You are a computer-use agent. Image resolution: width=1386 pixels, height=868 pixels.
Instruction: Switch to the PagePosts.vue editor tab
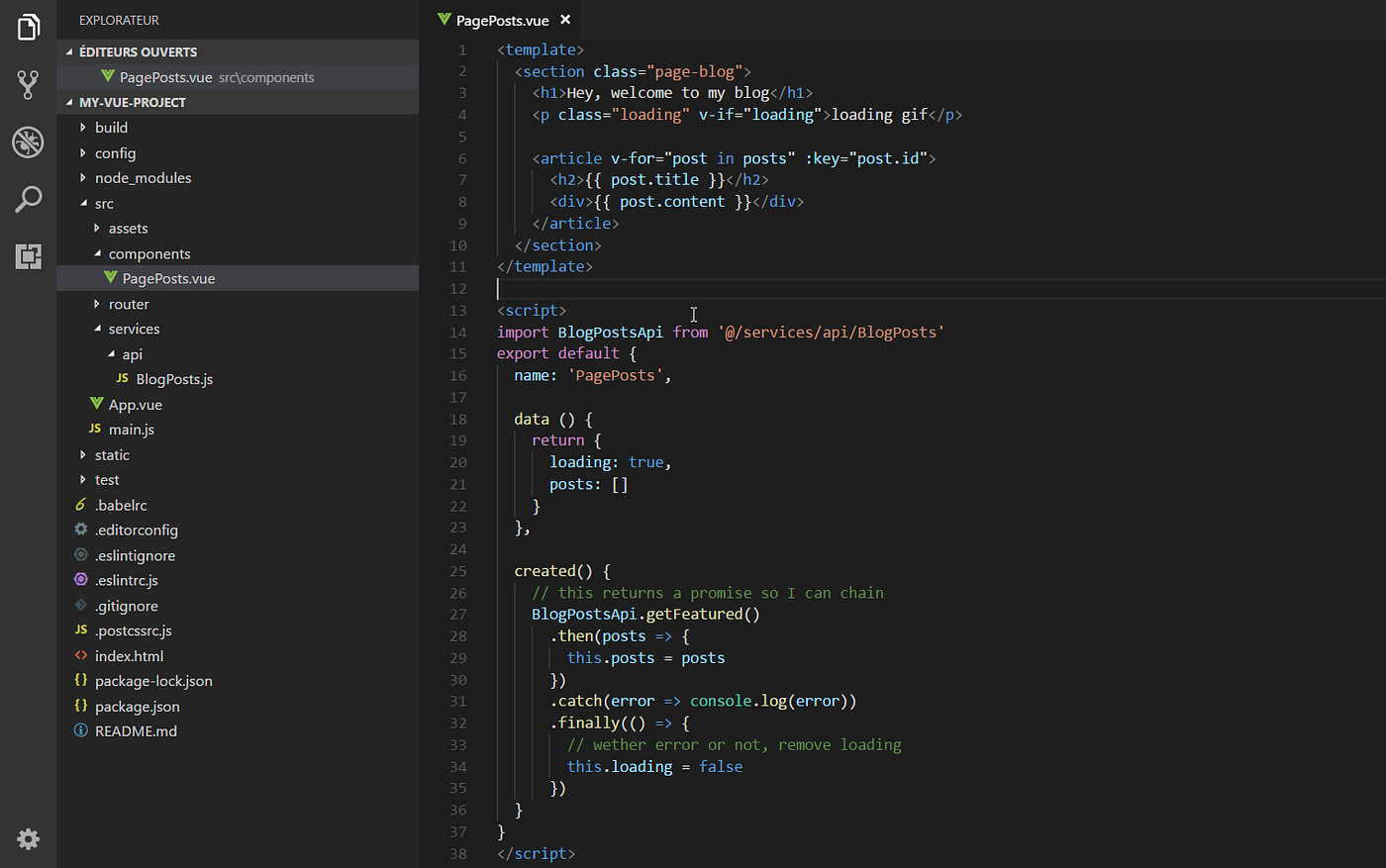pyautogui.click(x=505, y=19)
